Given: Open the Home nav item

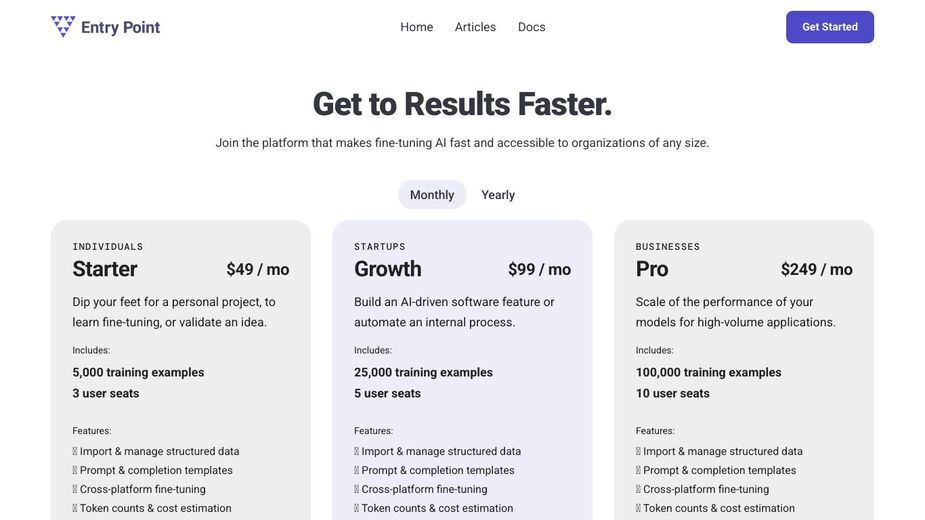Looking at the screenshot, I should point(416,27).
